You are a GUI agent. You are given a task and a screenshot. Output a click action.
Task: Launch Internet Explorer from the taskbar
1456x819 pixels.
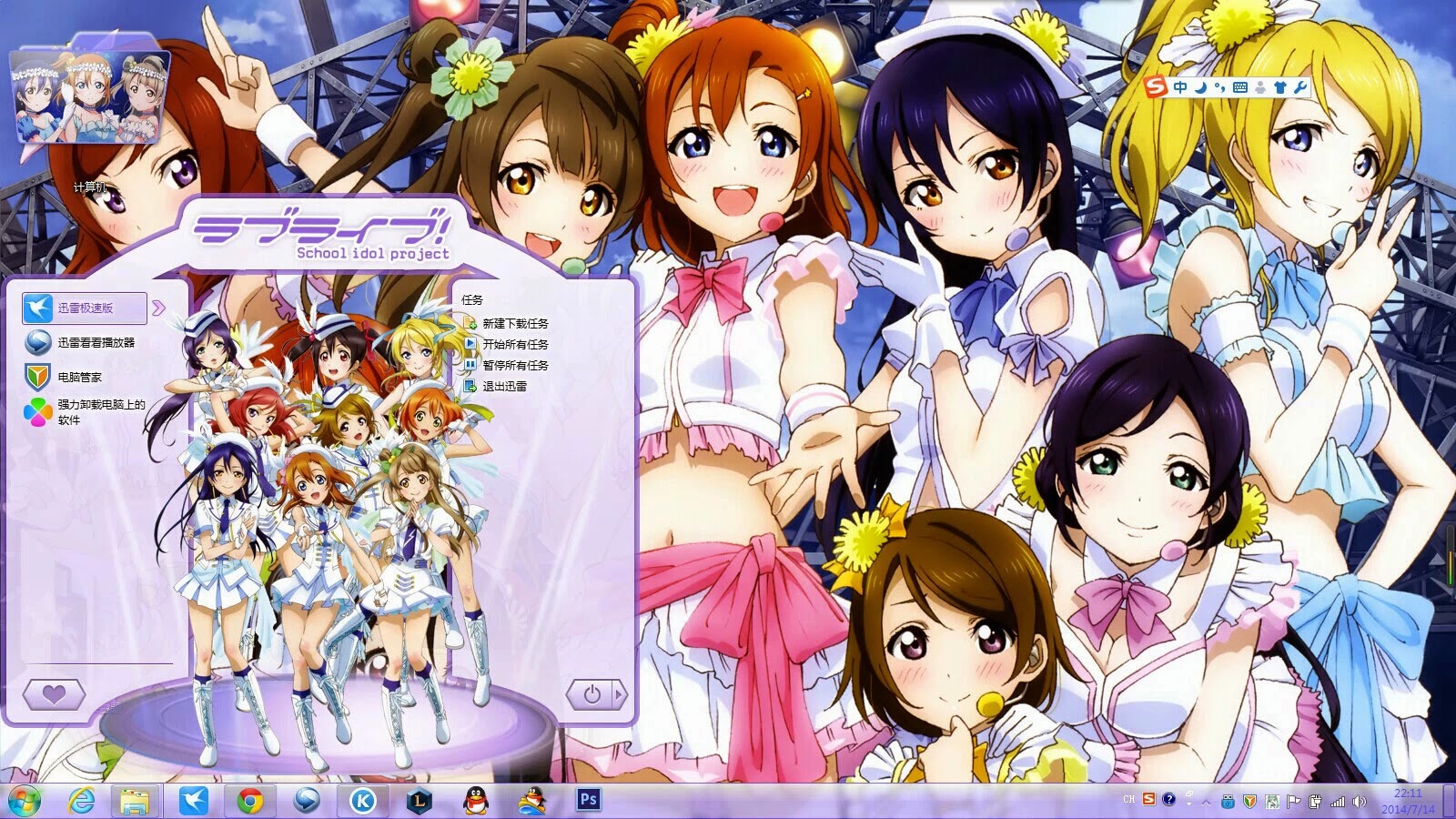pyautogui.click(x=82, y=801)
